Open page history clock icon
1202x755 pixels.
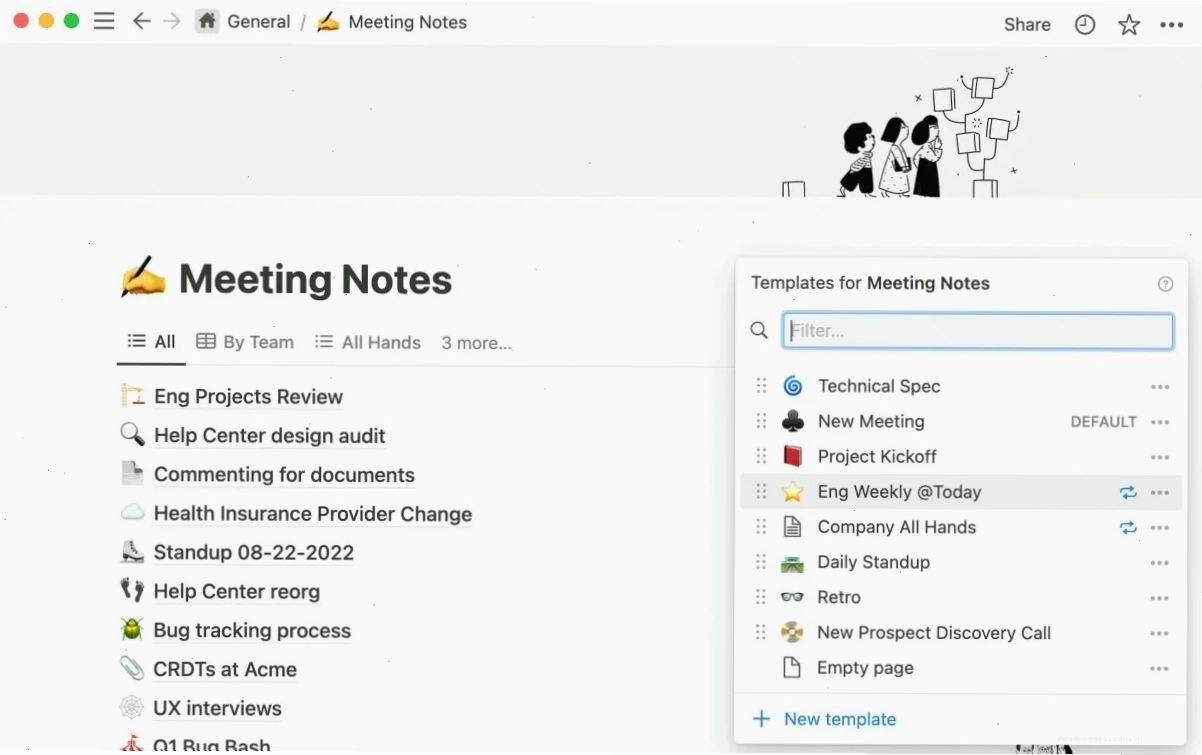1085,25
